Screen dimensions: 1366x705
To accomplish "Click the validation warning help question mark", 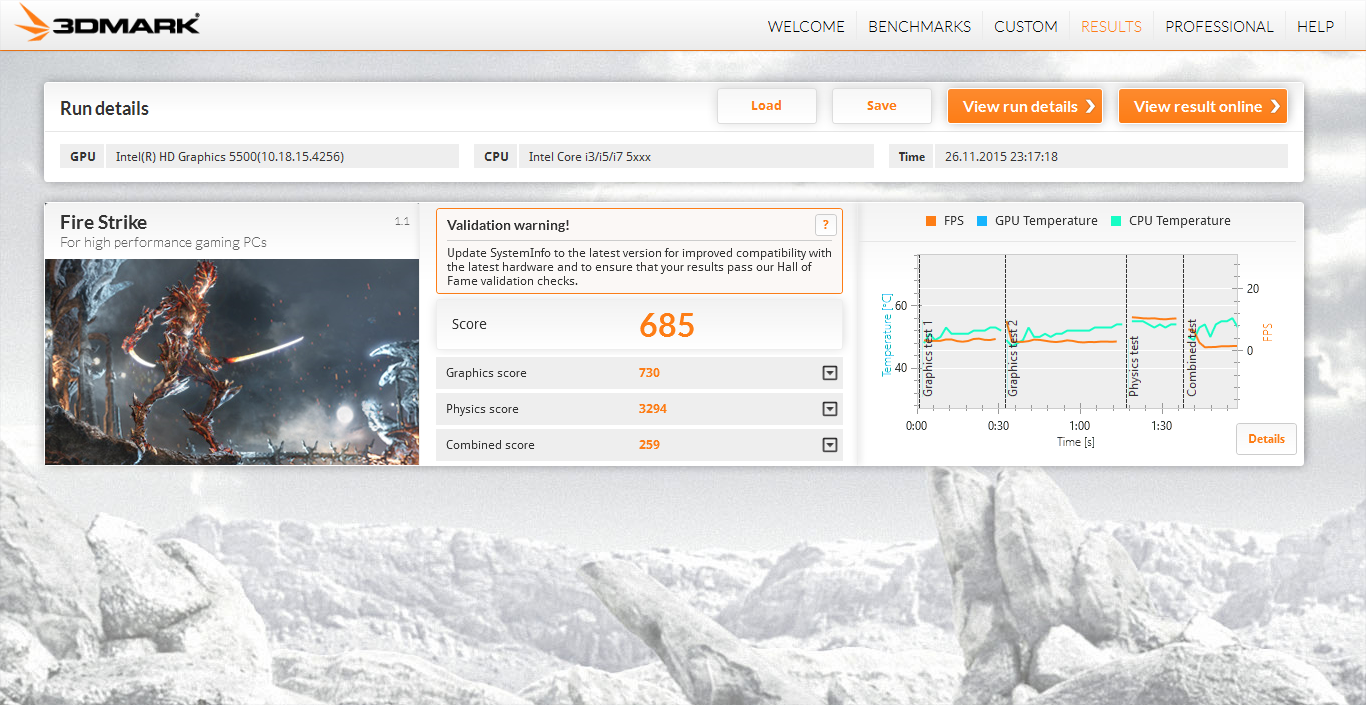I will [825, 225].
